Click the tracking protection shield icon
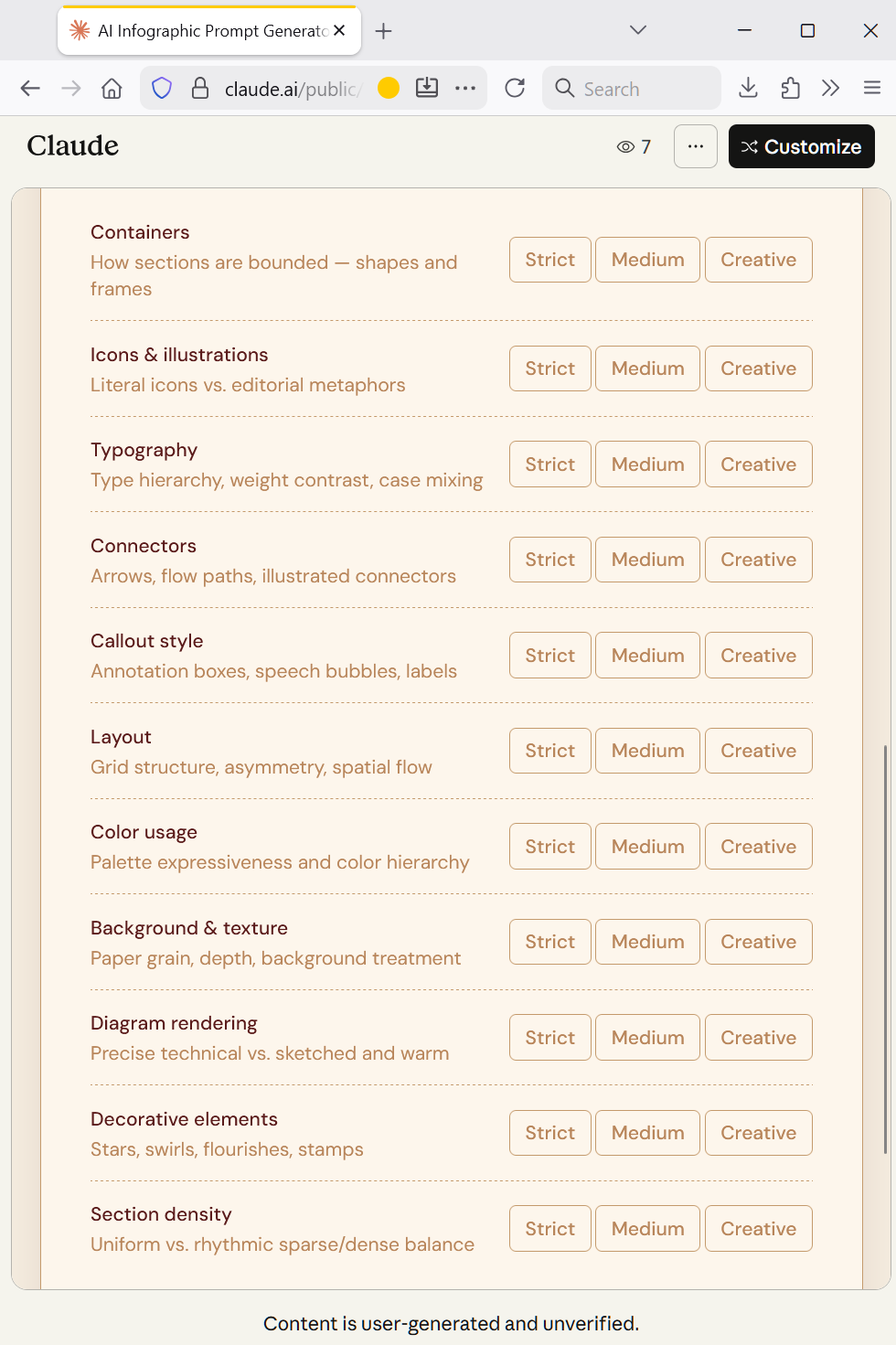This screenshot has height=1345, width=896. [x=162, y=89]
